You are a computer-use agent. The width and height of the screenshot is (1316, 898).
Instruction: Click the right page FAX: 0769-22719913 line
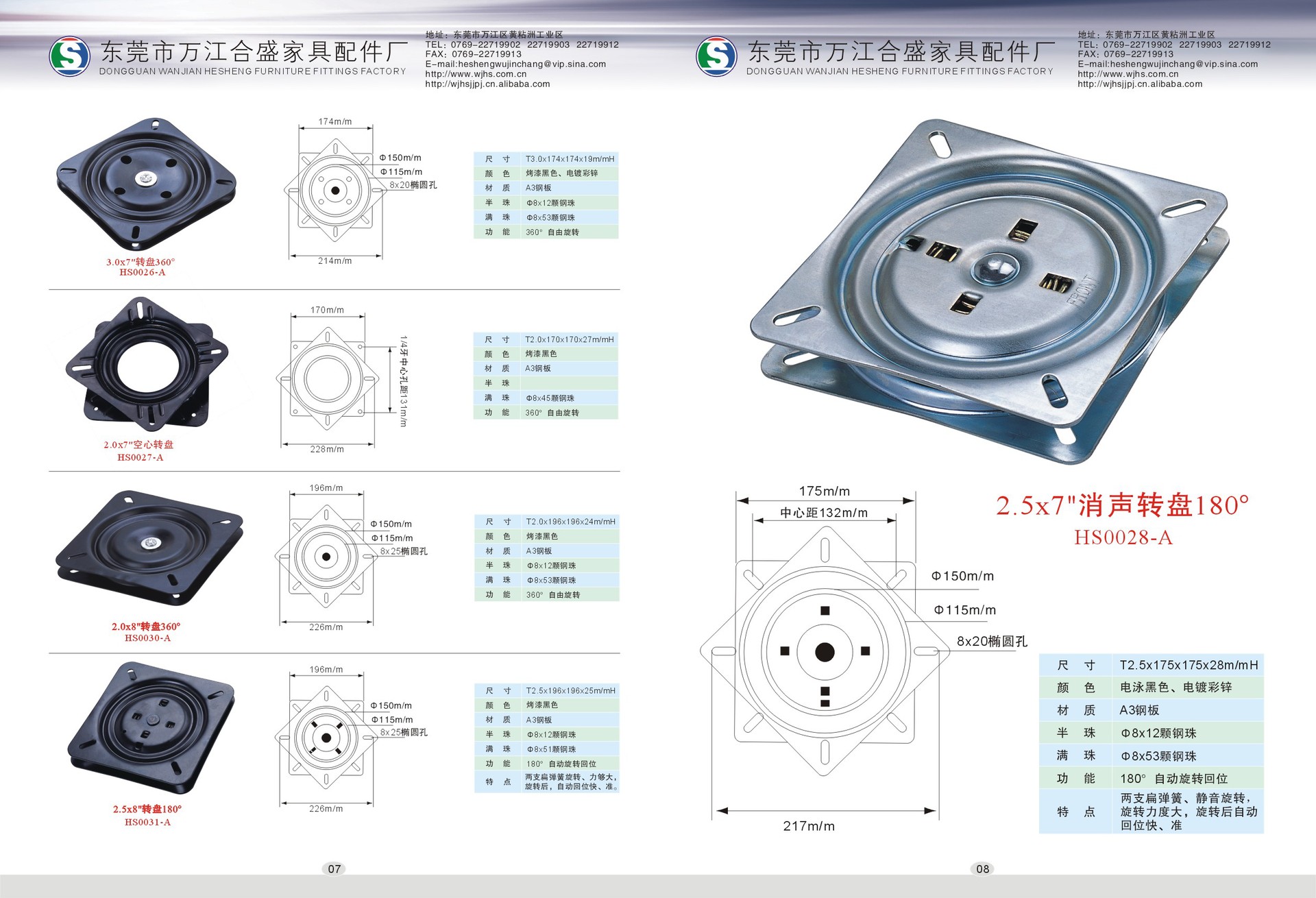point(1125,54)
